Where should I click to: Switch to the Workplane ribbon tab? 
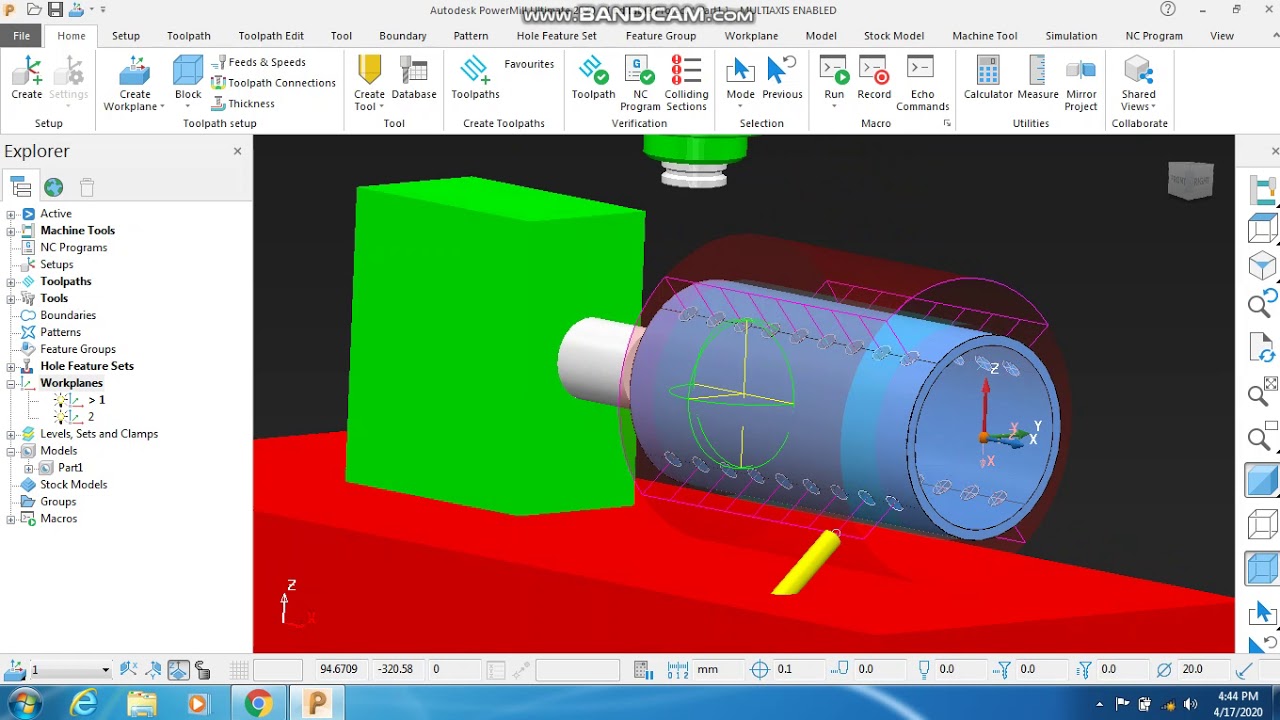coord(751,35)
